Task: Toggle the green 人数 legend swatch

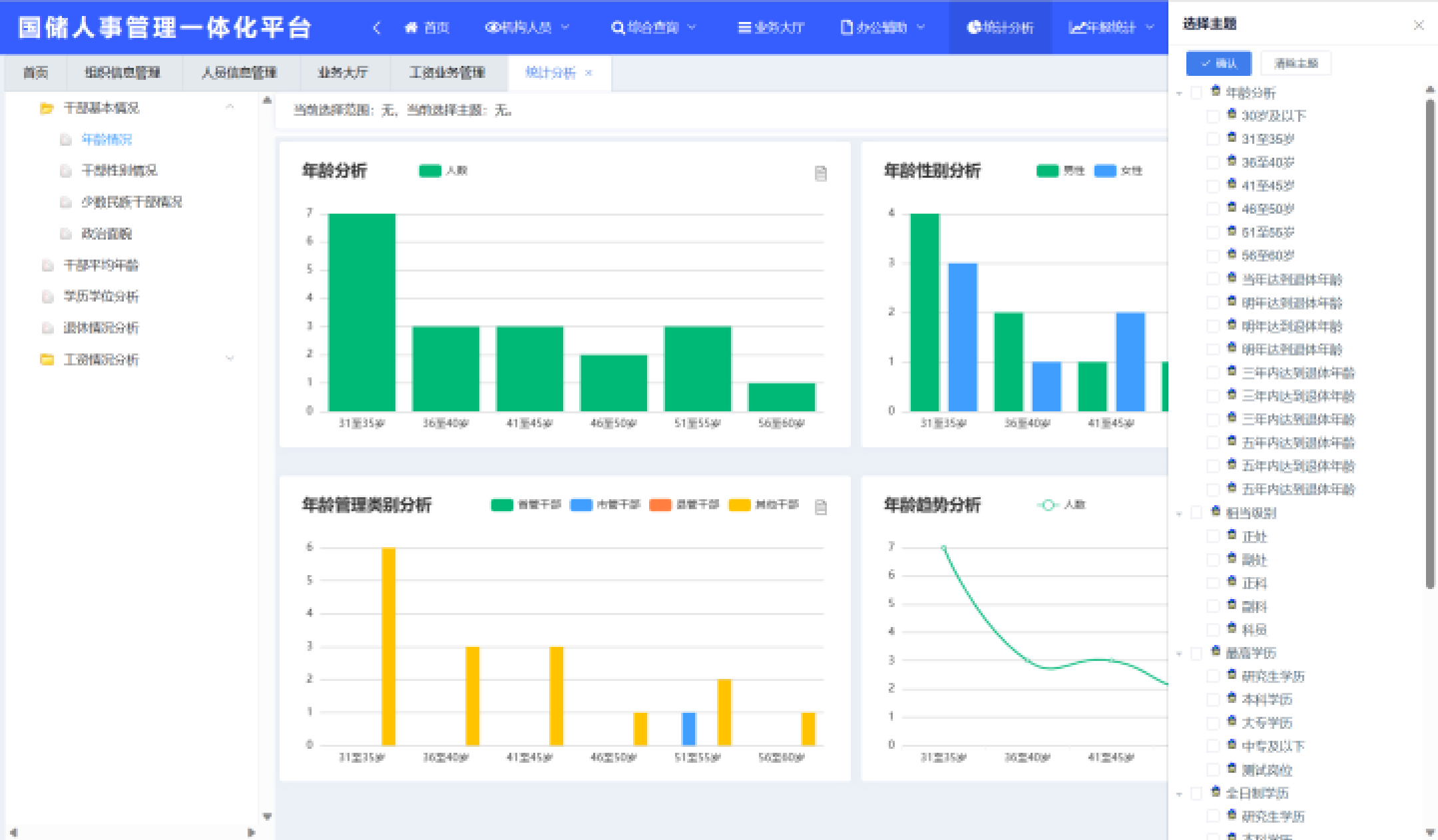Action: click(x=430, y=171)
